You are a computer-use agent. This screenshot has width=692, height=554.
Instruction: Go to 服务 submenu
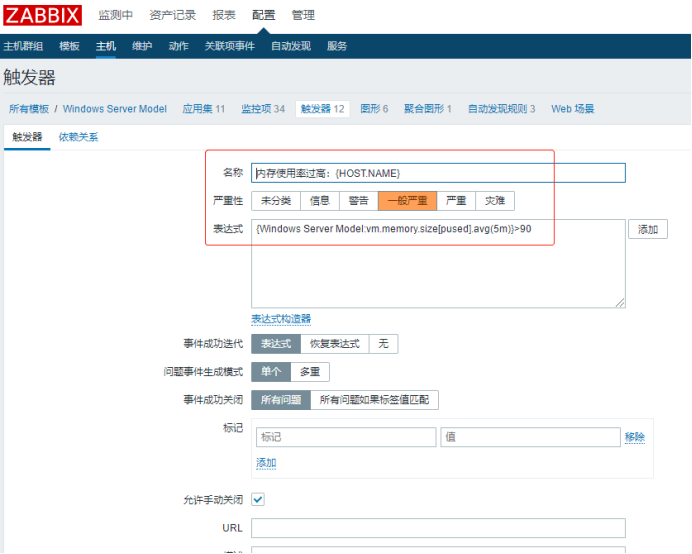coord(337,46)
